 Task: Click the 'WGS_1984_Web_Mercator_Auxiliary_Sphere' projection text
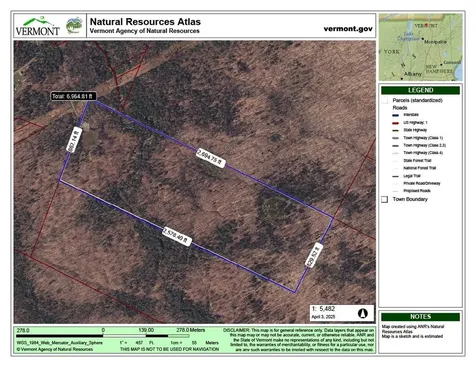(x=60, y=343)
